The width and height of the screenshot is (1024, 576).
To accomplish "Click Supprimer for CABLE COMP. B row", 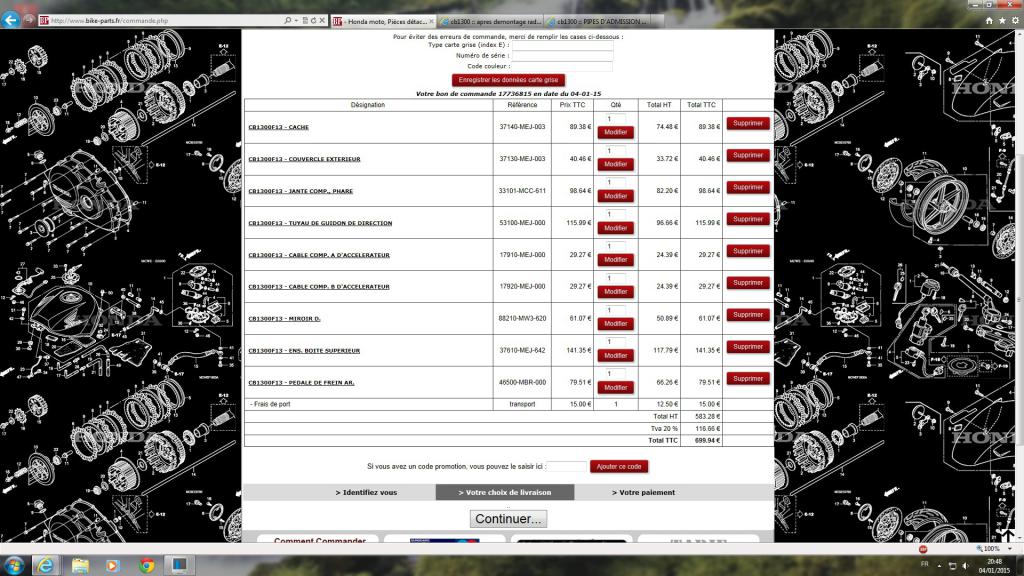I will (x=748, y=283).
